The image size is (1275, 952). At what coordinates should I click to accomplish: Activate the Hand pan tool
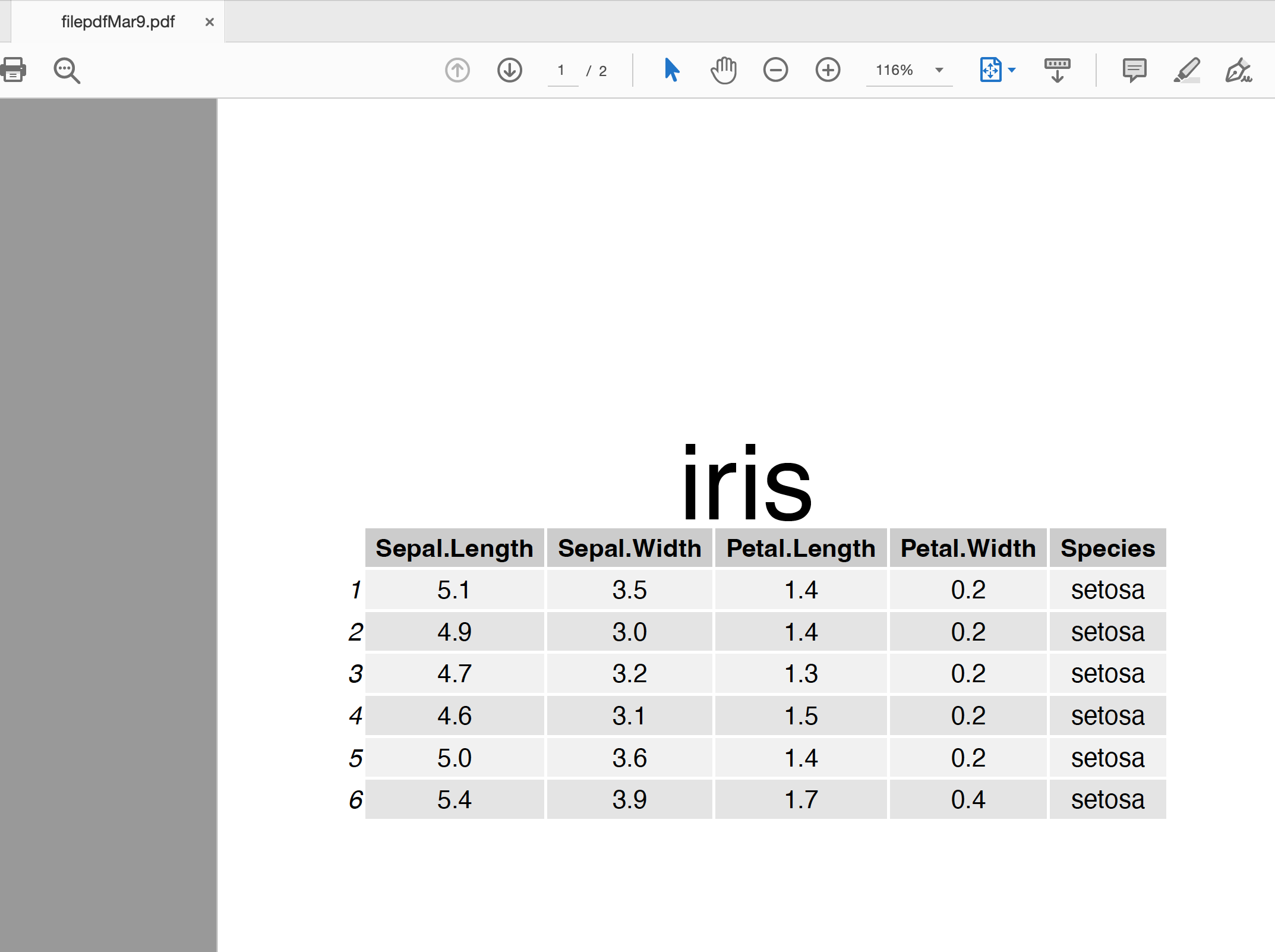click(723, 70)
